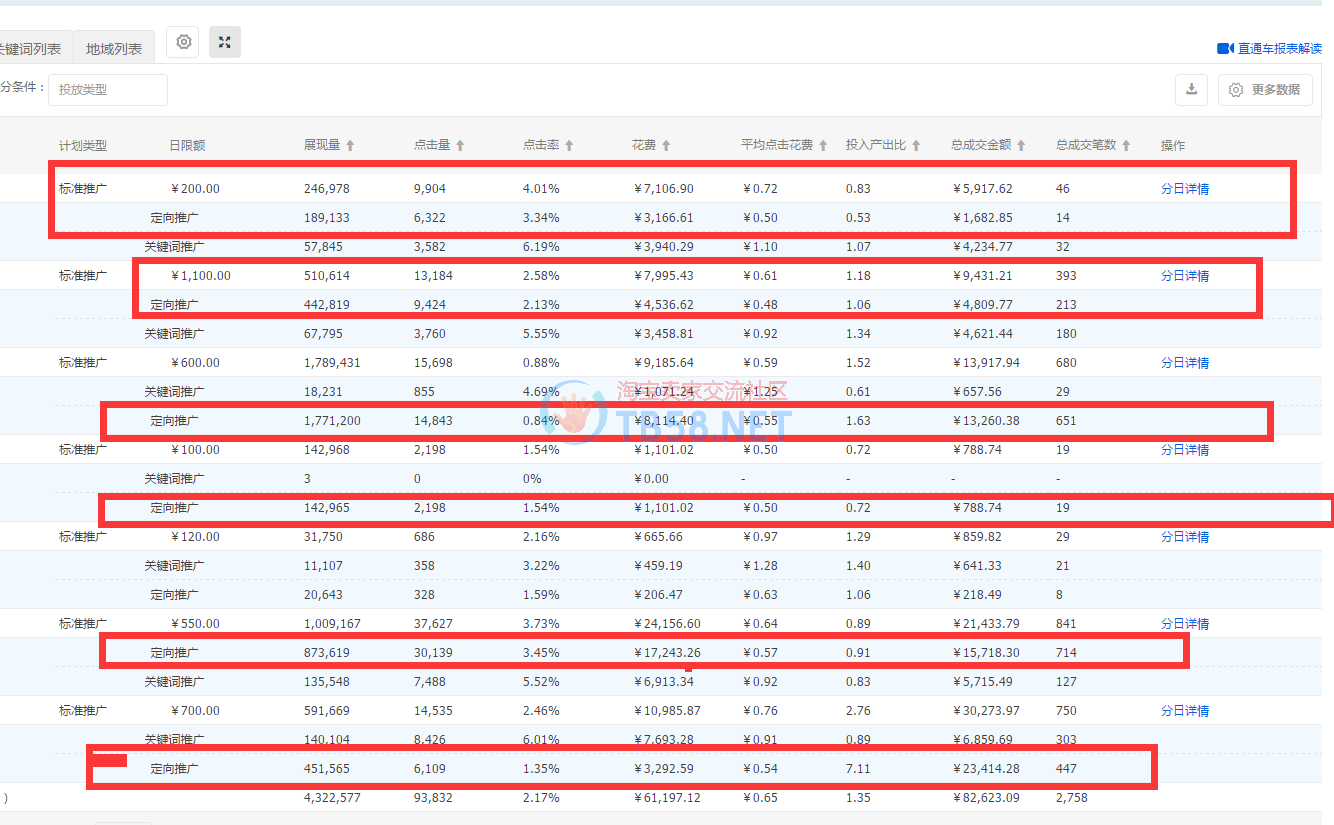Sort by 总成交金额 column arrow
Viewport: 1334px width, 825px height.
1021,146
